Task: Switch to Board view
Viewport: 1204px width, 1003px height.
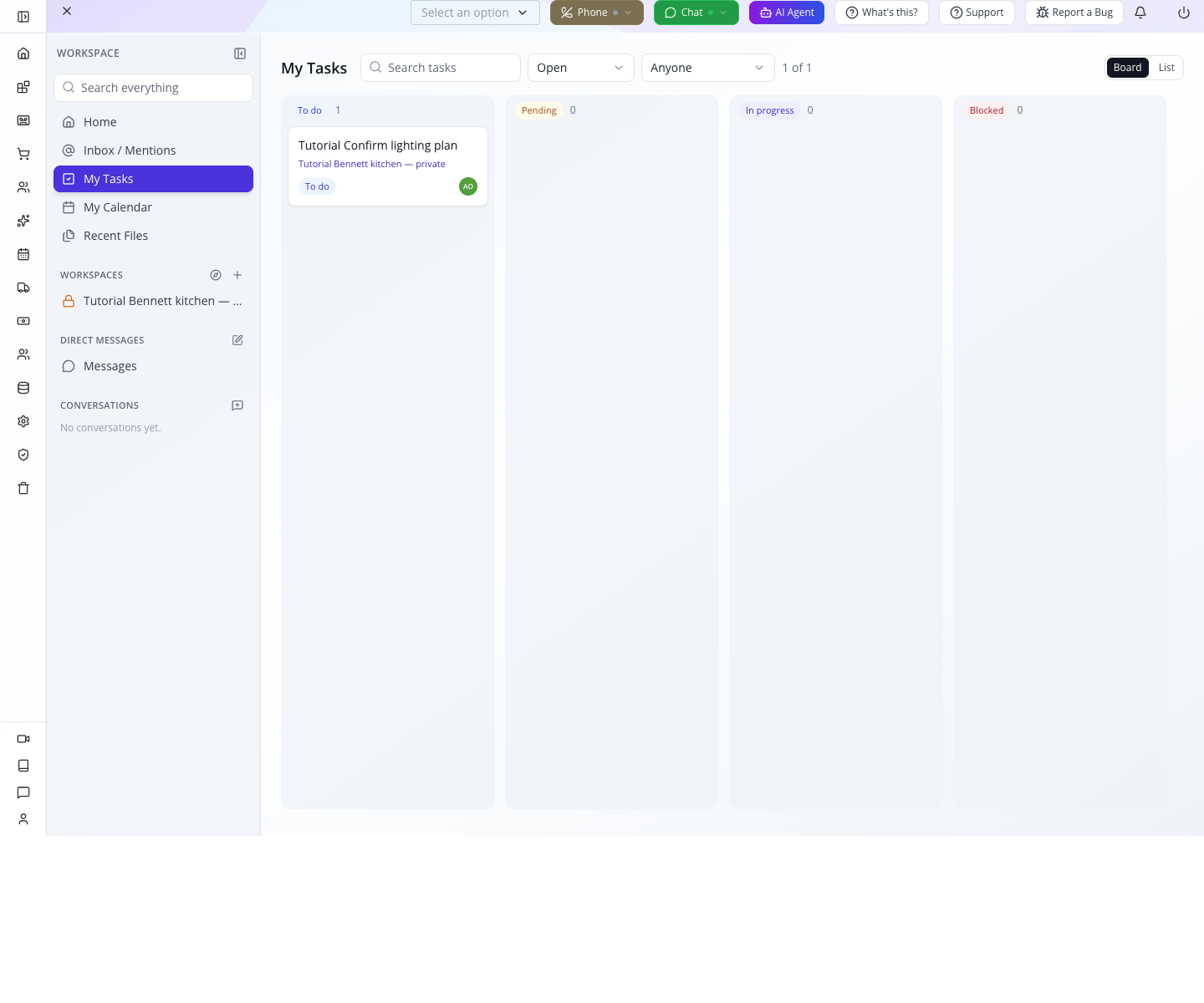Action: point(1127,68)
